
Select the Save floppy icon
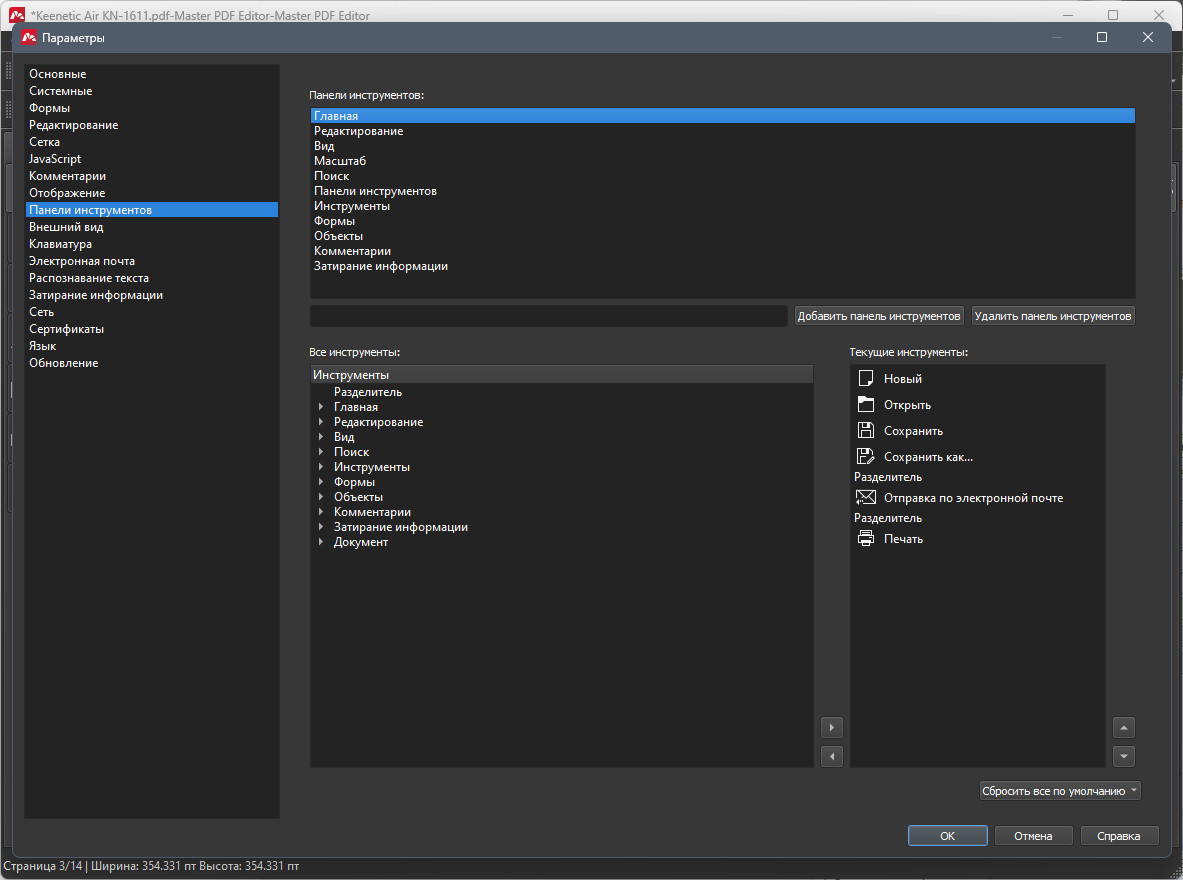(x=865, y=430)
